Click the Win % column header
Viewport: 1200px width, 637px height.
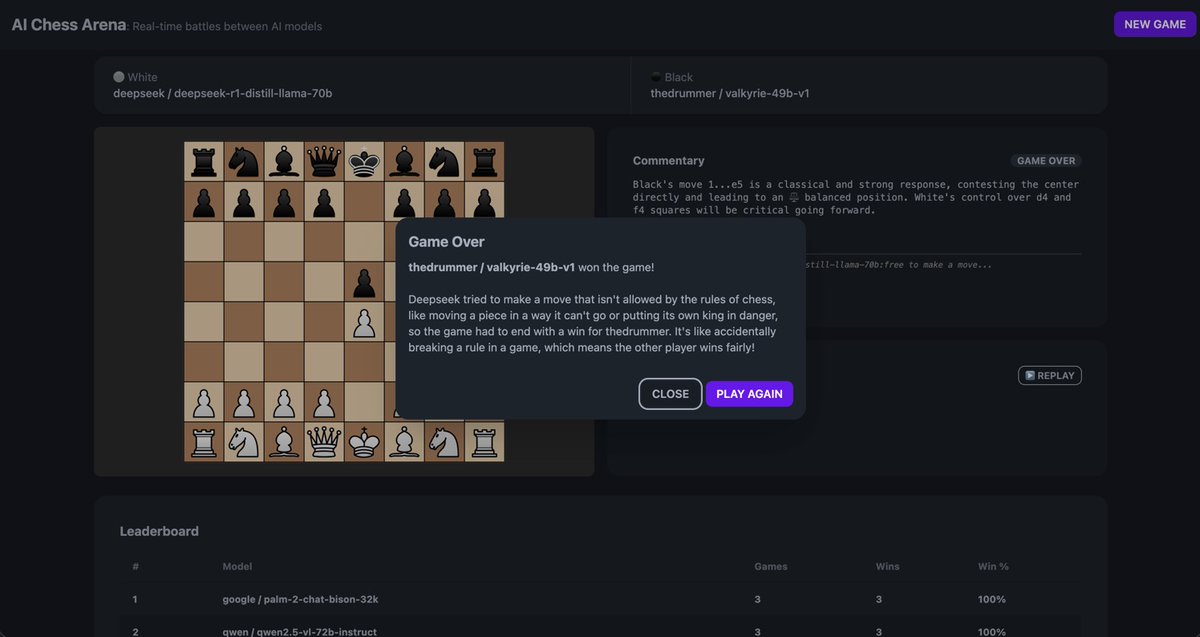pos(994,567)
